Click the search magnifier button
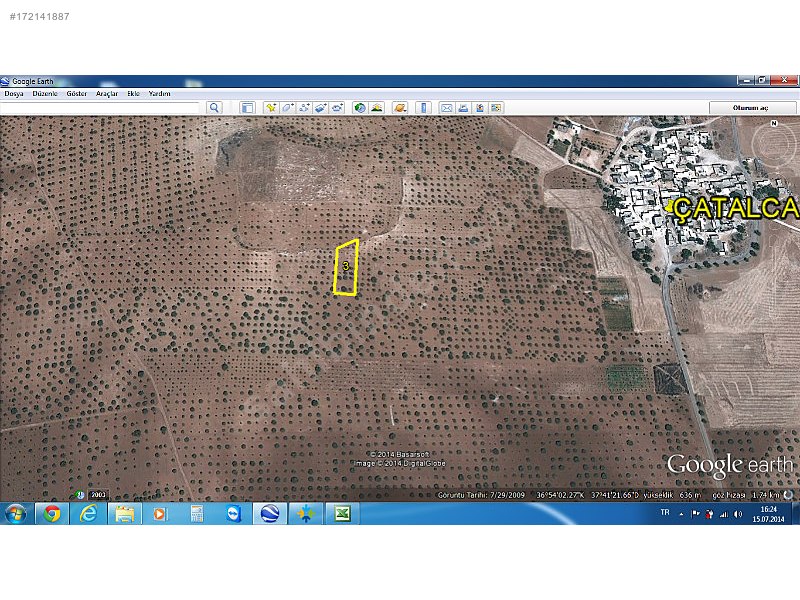 pyautogui.click(x=214, y=108)
